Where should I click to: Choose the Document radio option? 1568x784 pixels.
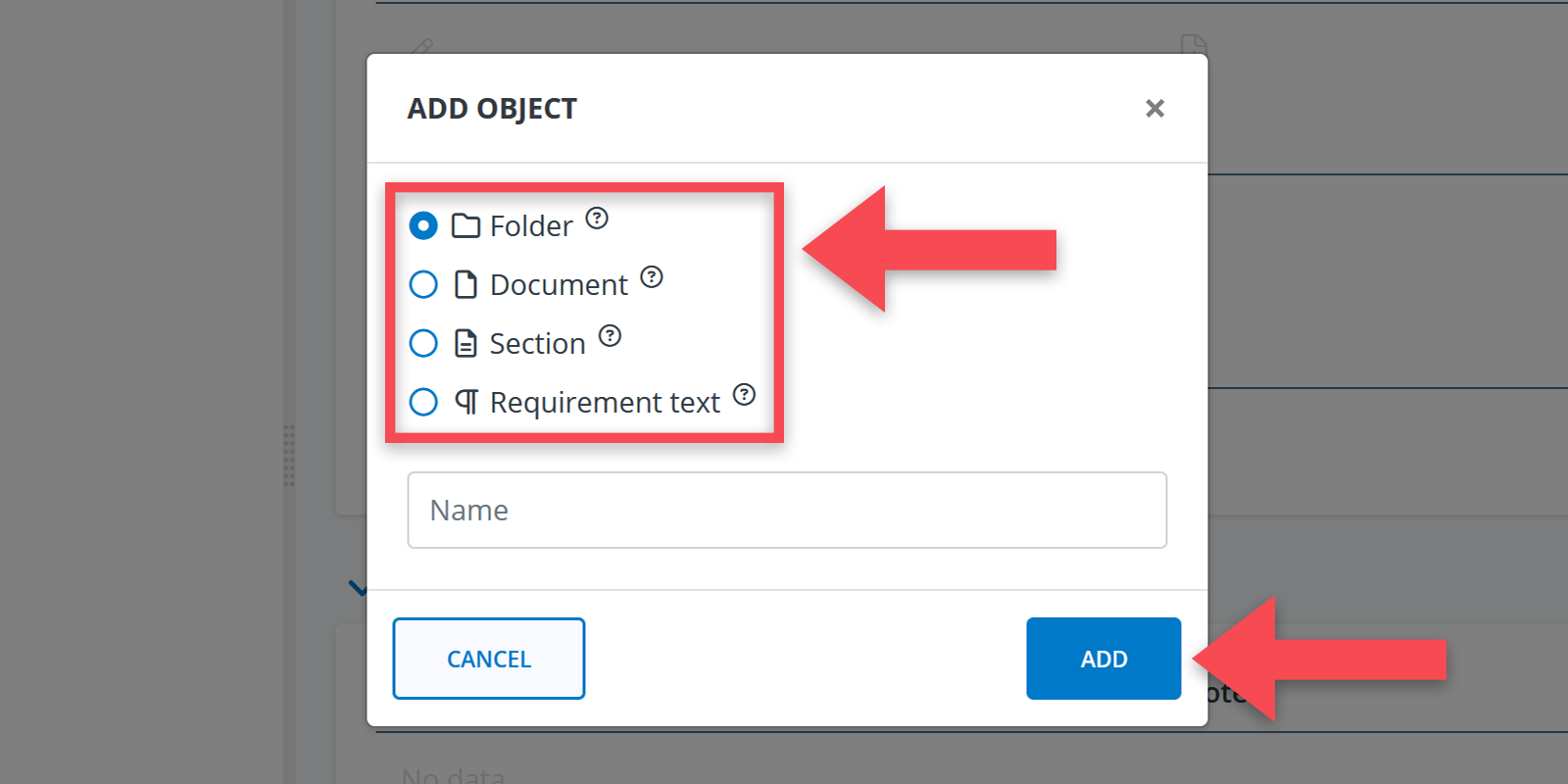423,284
